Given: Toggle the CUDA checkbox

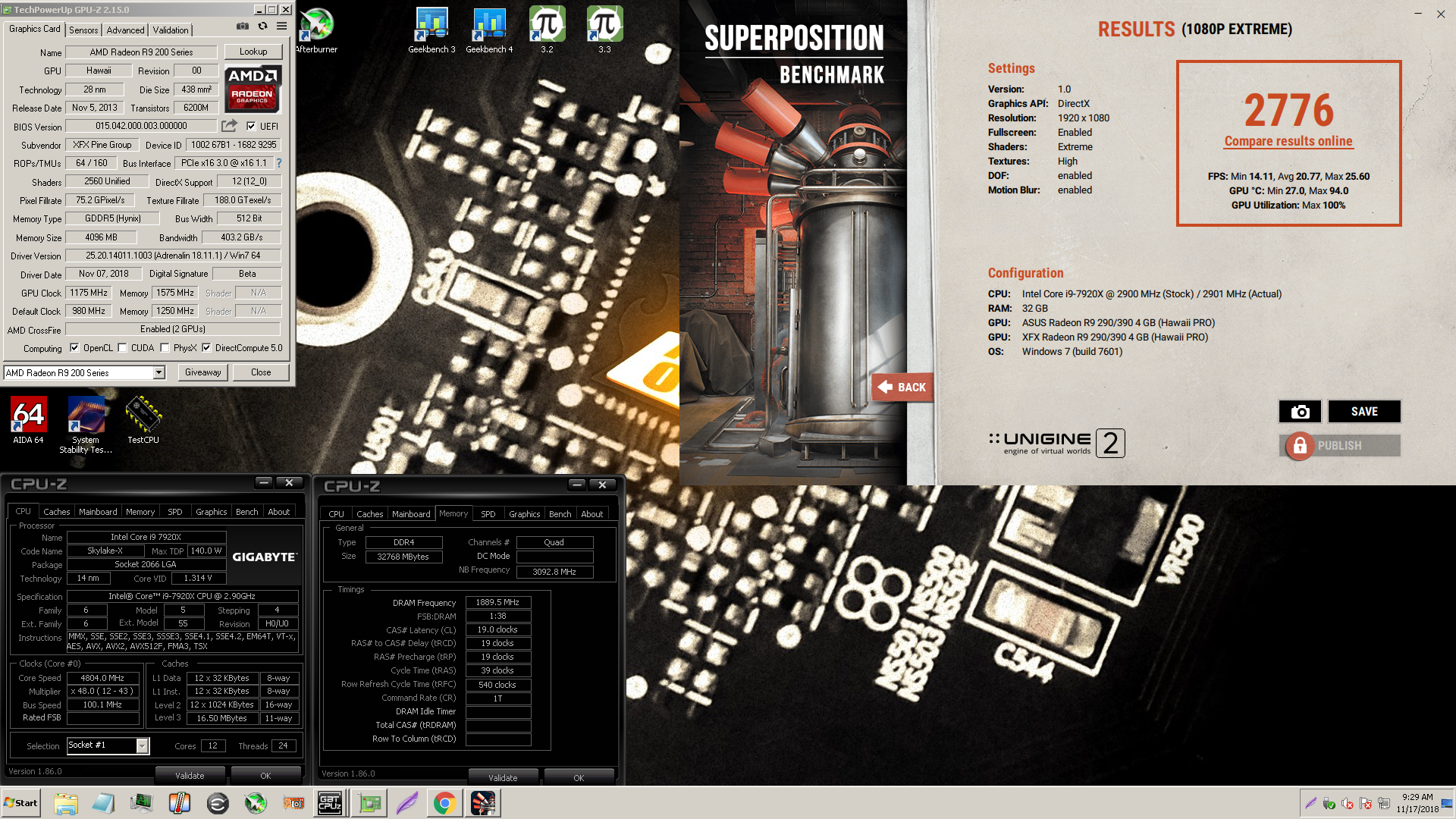Looking at the screenshot, I should coord(122,348).
